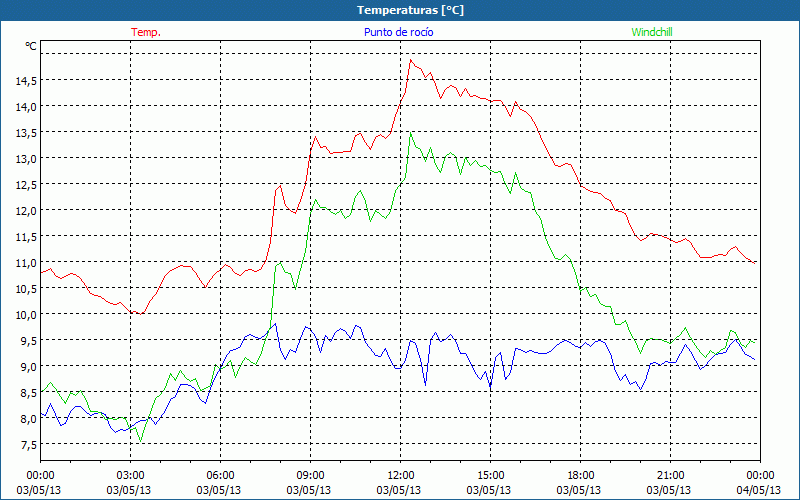The width and height of the screenshot is (800, 500).
Task: Click the green windchill curve's highest peak
Action: pyautogui.click(x=411, y=133)
